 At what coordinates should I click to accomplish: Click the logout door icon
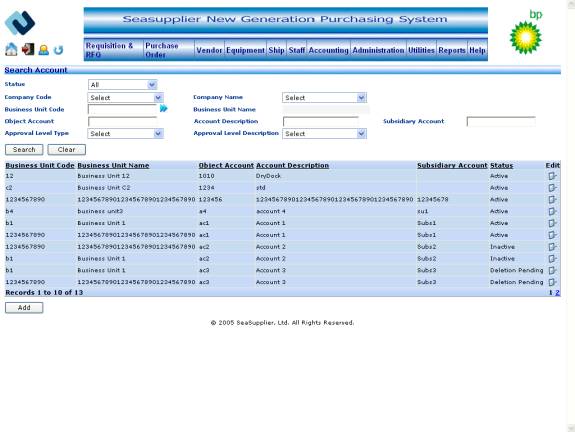[x=28, y=49]
